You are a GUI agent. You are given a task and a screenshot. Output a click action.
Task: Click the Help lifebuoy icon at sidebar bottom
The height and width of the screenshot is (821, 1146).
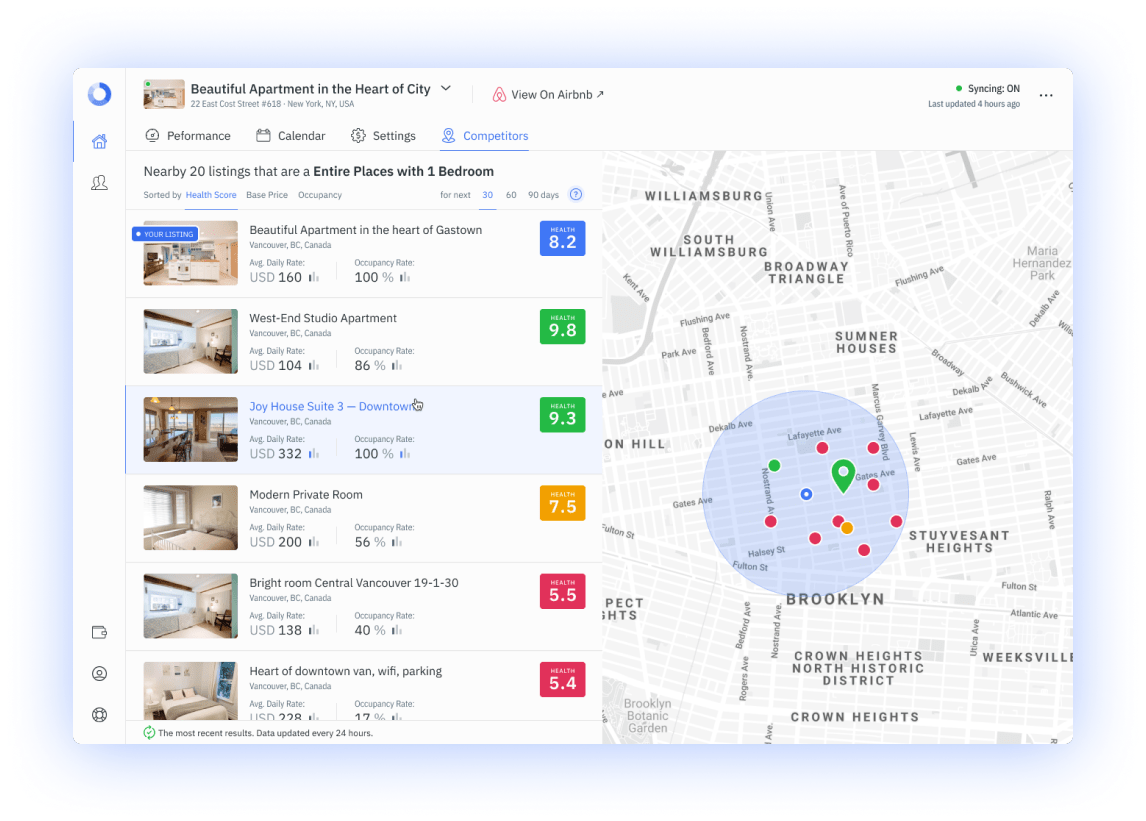click(x=99, y=714)
